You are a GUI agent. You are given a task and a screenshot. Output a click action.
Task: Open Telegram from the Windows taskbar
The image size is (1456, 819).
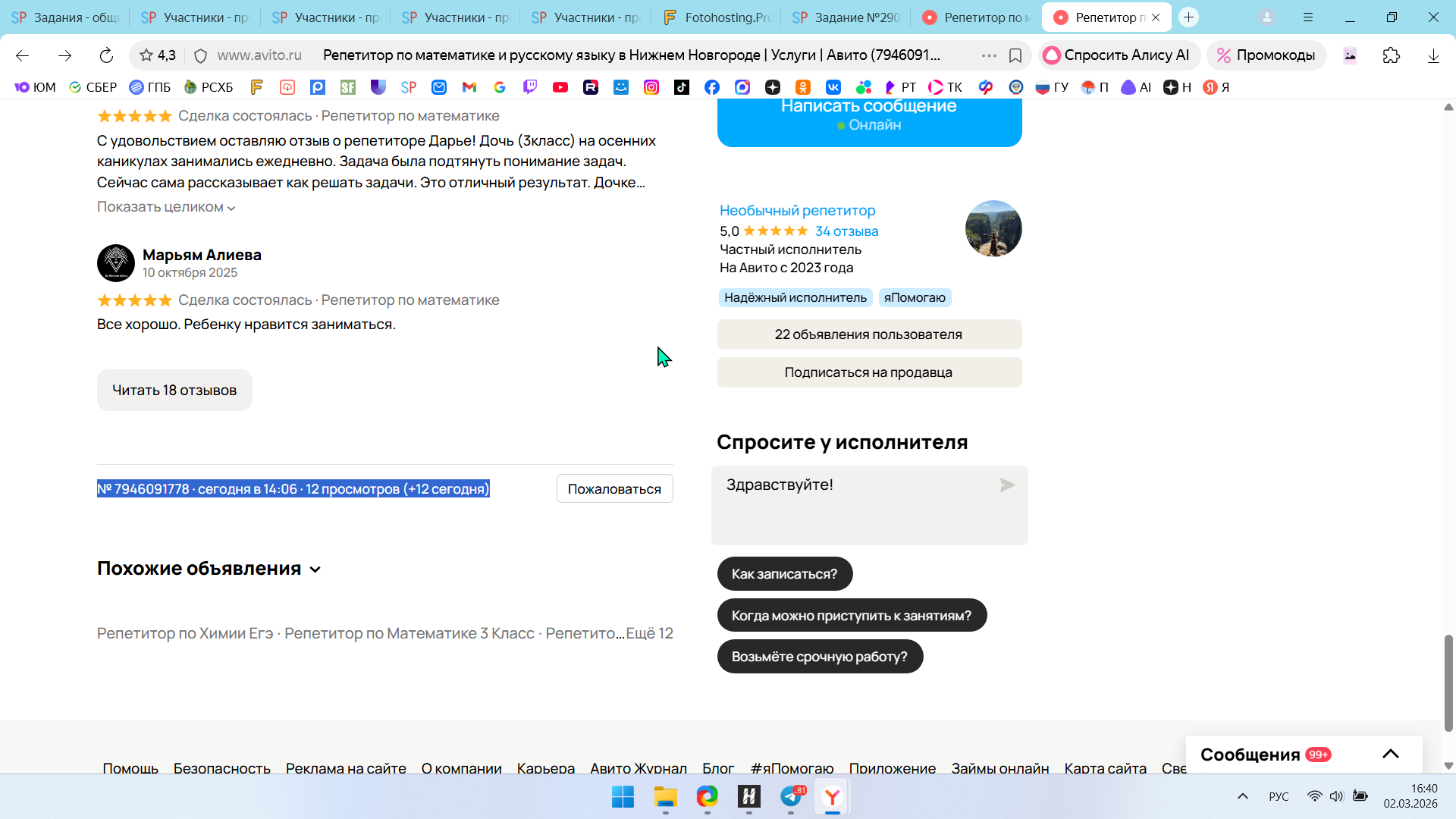click(x=791, y=796)
